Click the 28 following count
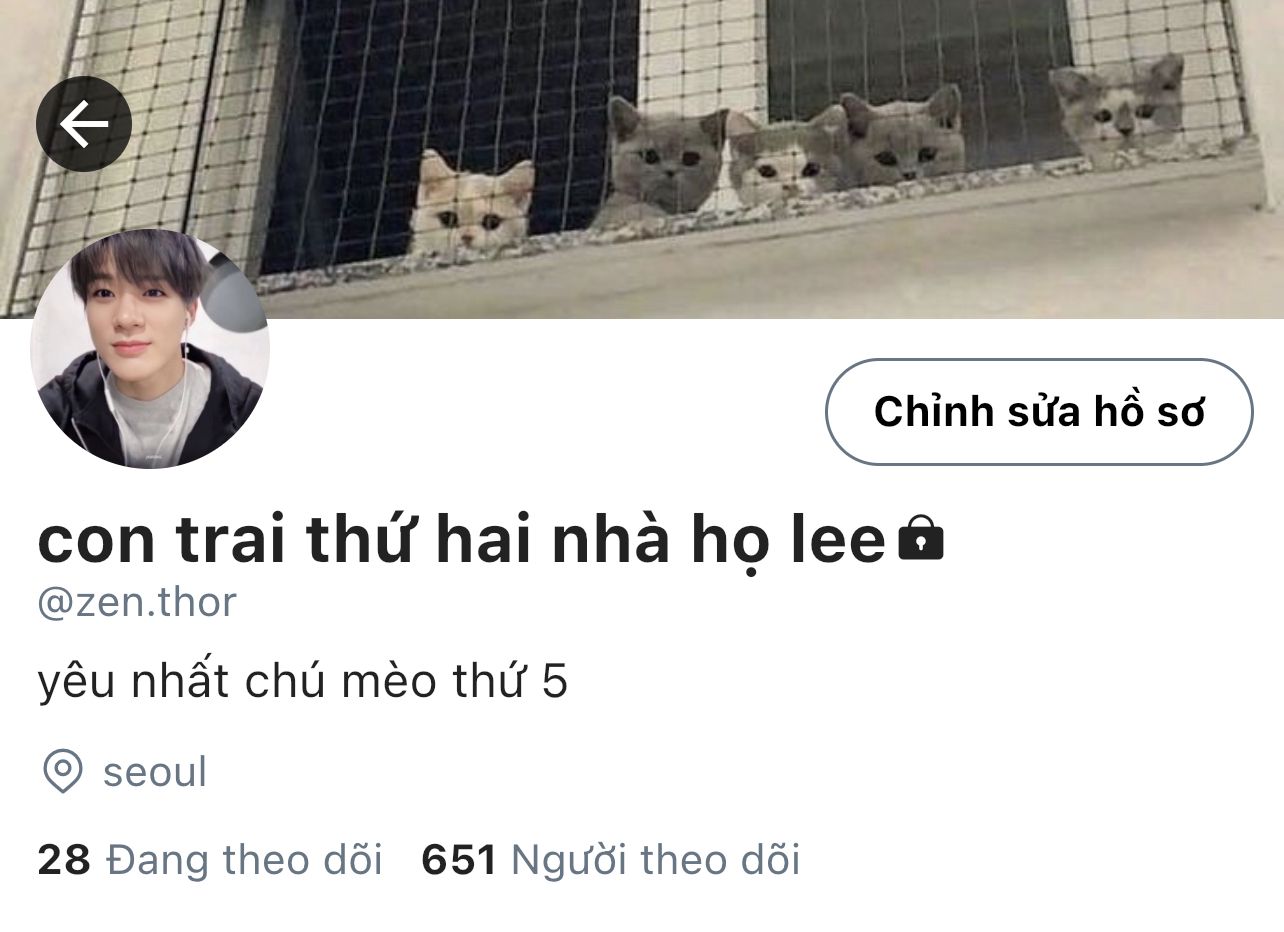The width and height of the screenshot is (1284, 932). click(x=64, y=859)
